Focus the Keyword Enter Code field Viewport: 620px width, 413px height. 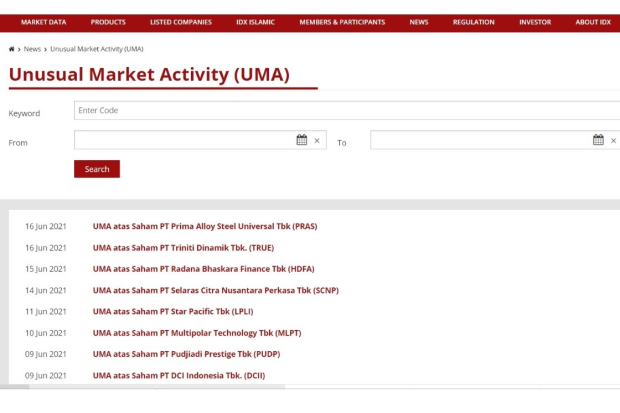(x=347, y=110)
